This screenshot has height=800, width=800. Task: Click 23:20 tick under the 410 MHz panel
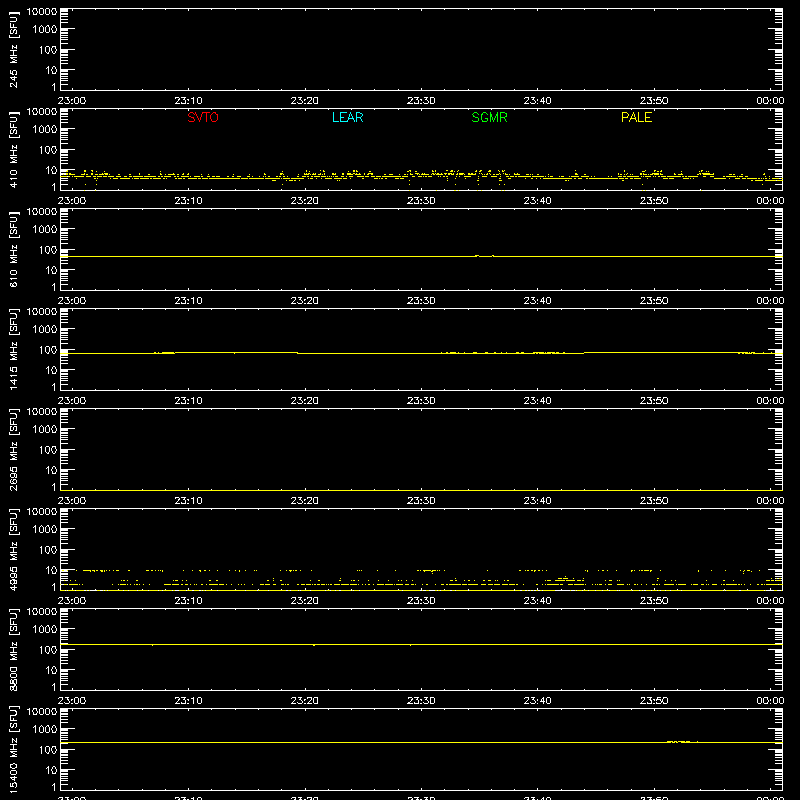click(x=305, y=201)
